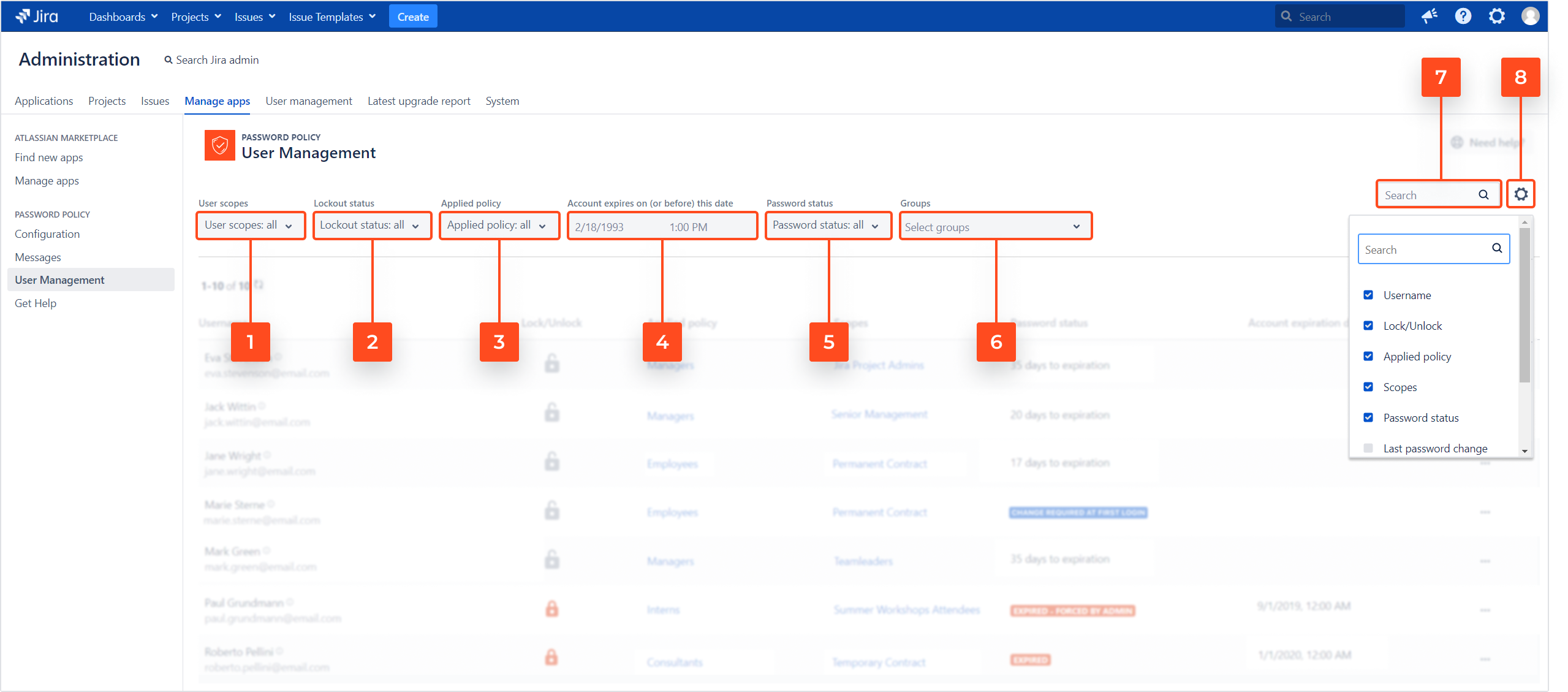Uncheck the Password status checkbox

[x=1368, y=417]
